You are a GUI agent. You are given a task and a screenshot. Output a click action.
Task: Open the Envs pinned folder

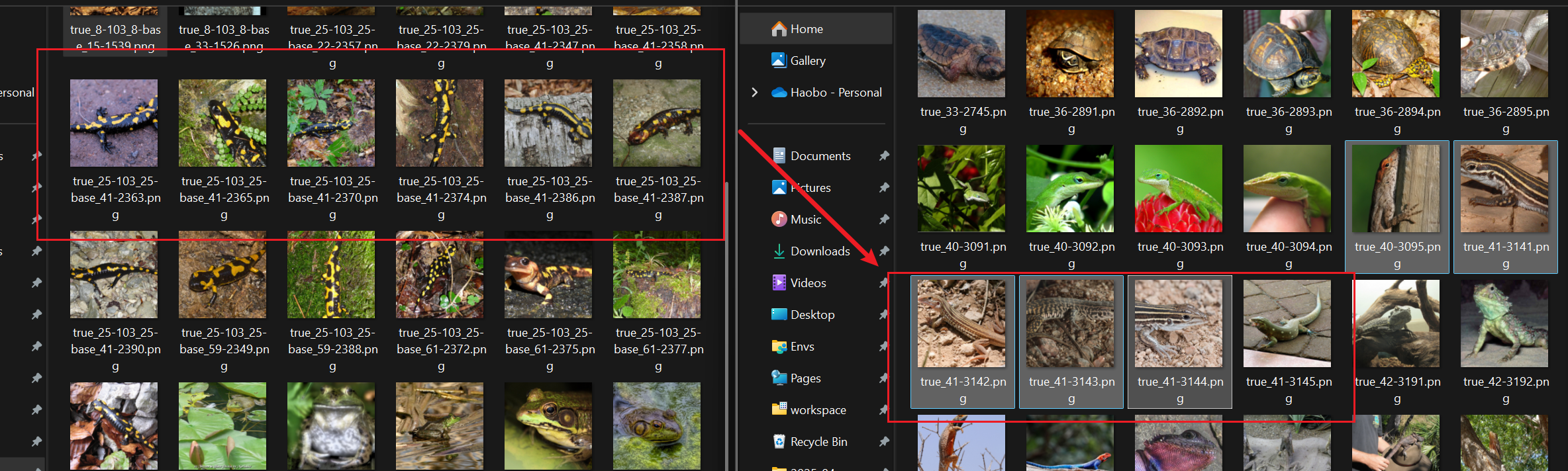pyautogui.click(x=802, y=347)
